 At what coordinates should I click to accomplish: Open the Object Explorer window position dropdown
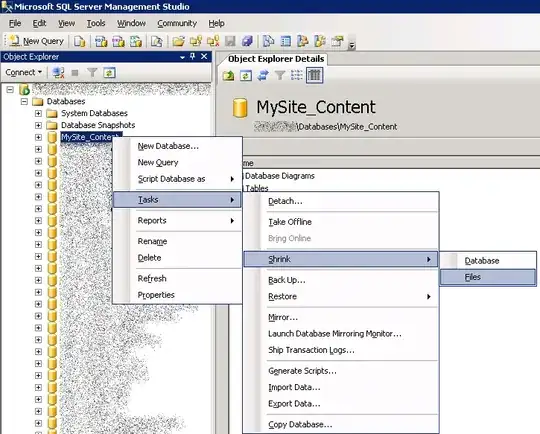183,57
